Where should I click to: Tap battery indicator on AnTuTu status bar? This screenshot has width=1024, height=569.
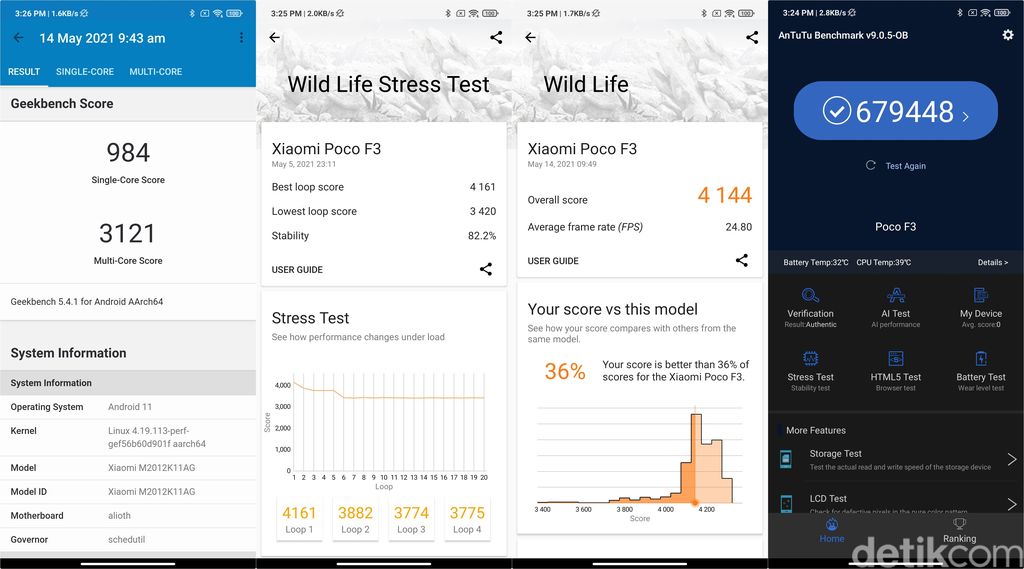(x=1002, y=12)
